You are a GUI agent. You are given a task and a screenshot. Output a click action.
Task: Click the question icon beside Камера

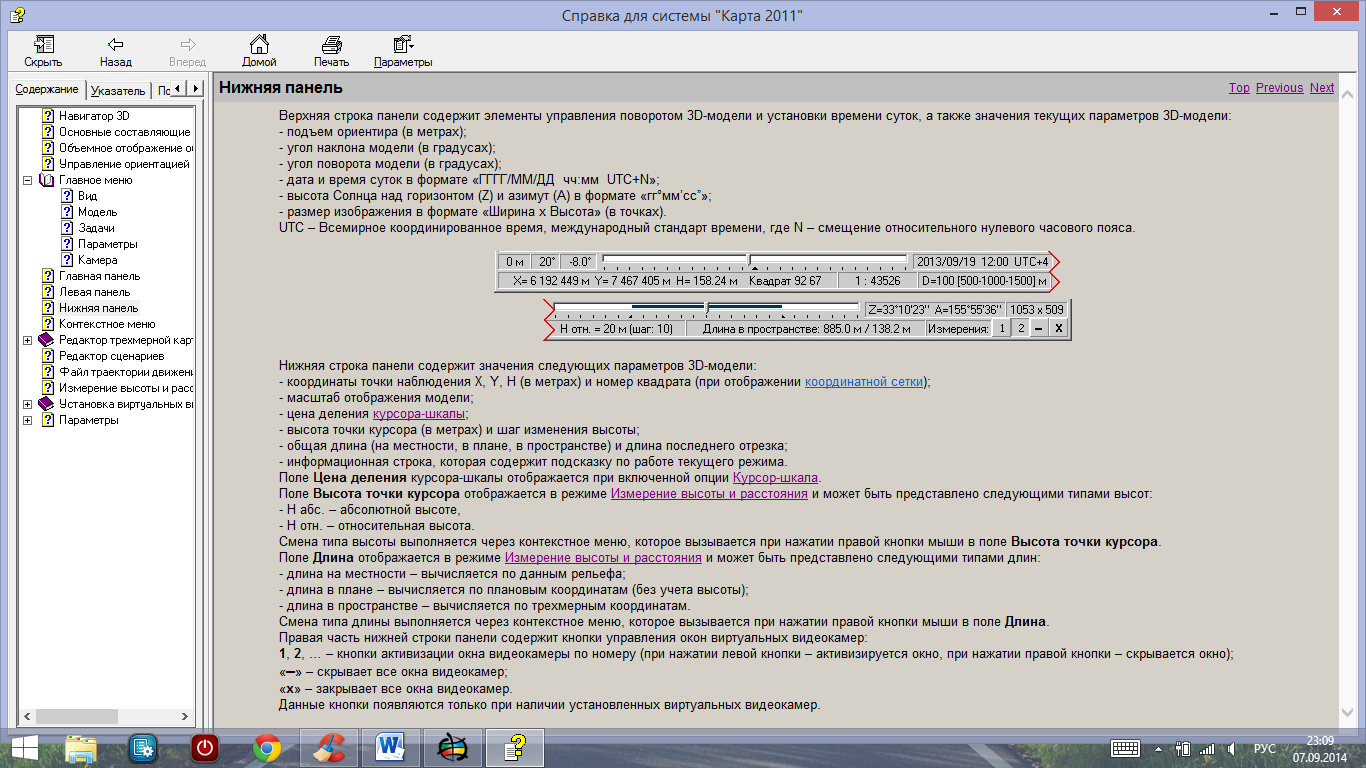pos(67,260)
